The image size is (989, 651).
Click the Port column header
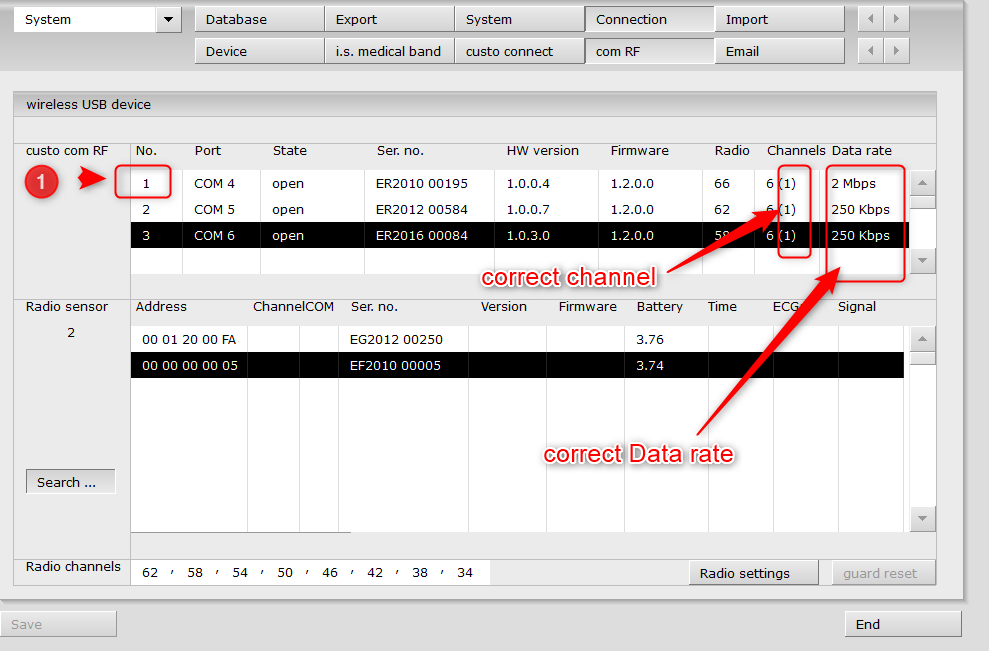click(208, 151)
